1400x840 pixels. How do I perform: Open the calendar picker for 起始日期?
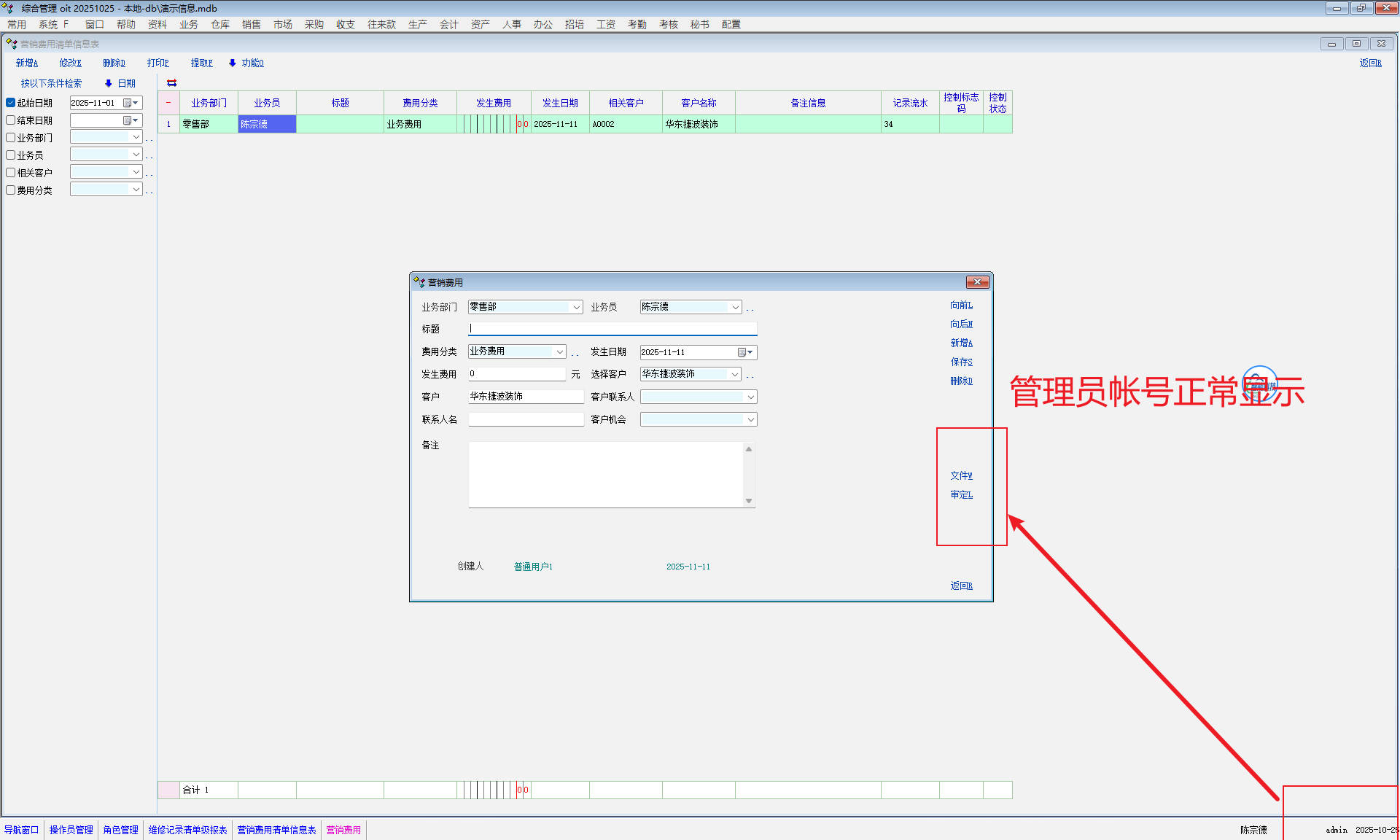(130, 103)
